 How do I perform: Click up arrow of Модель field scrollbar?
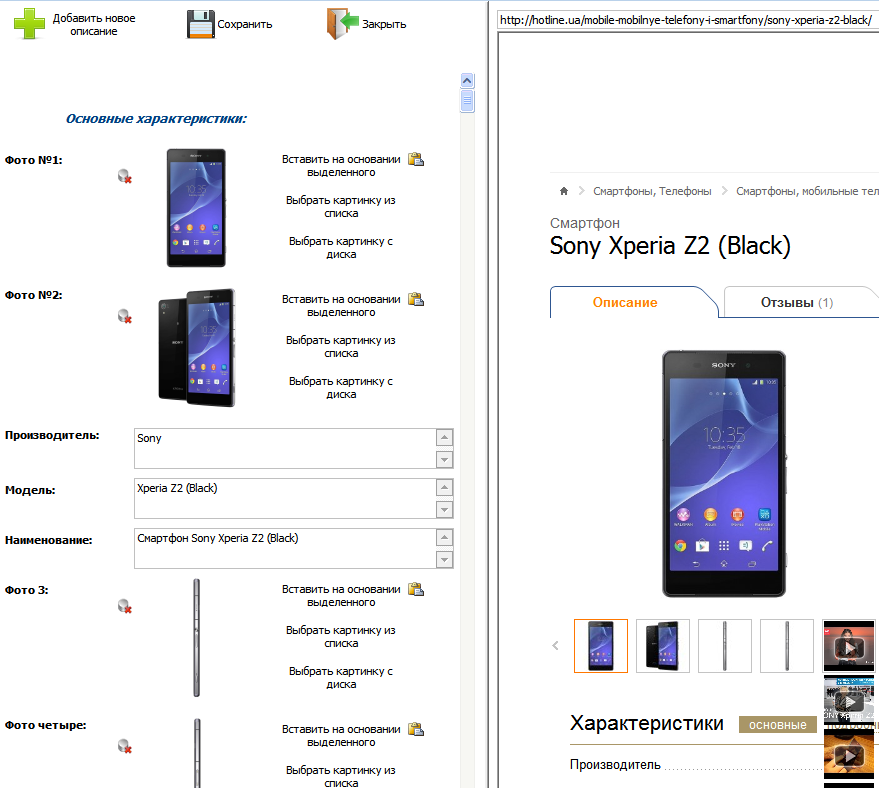tap(445, 487)
